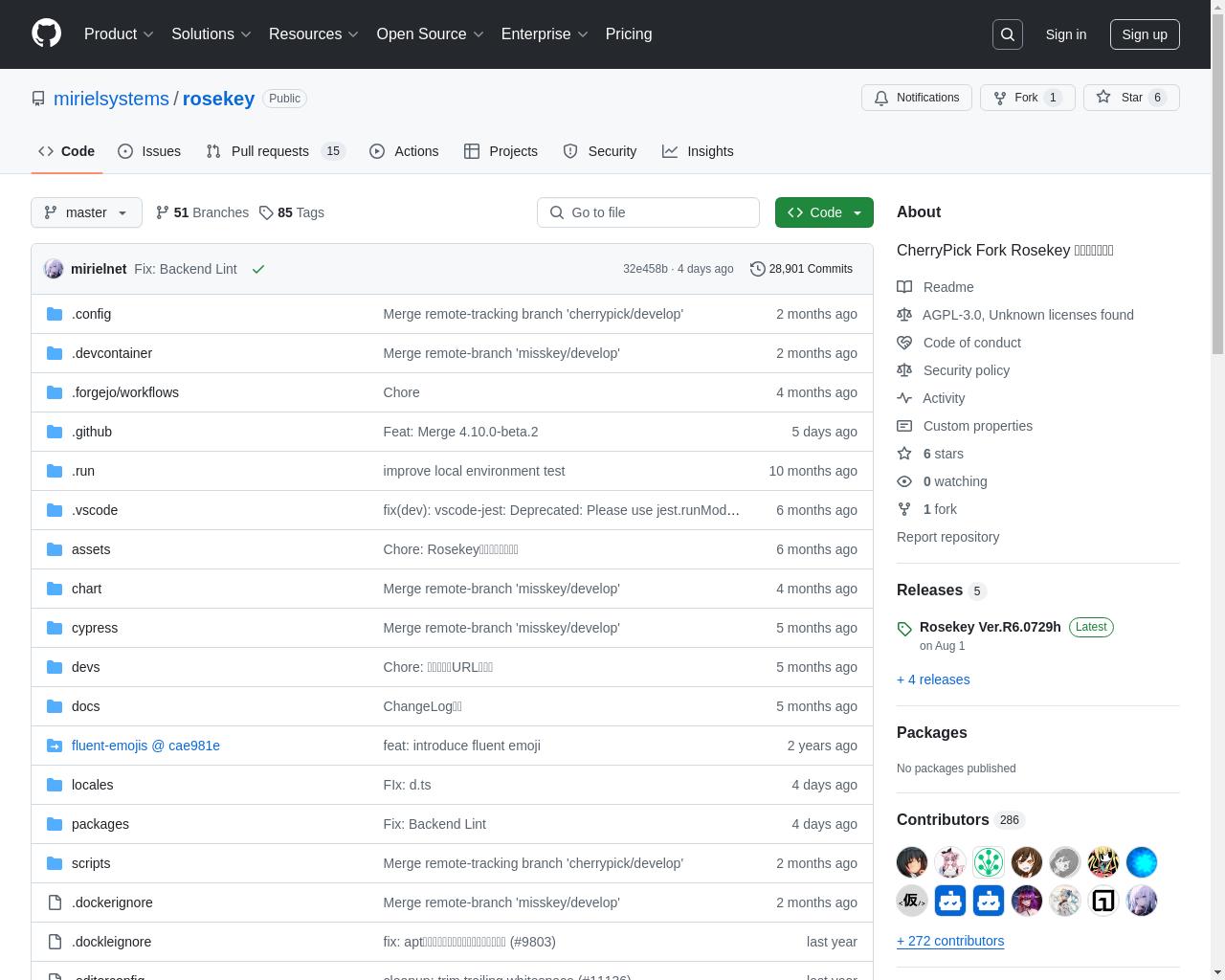This screenshot has height=980, width=1225.
Task: Switch to the Projects tab
Action: 501,151
